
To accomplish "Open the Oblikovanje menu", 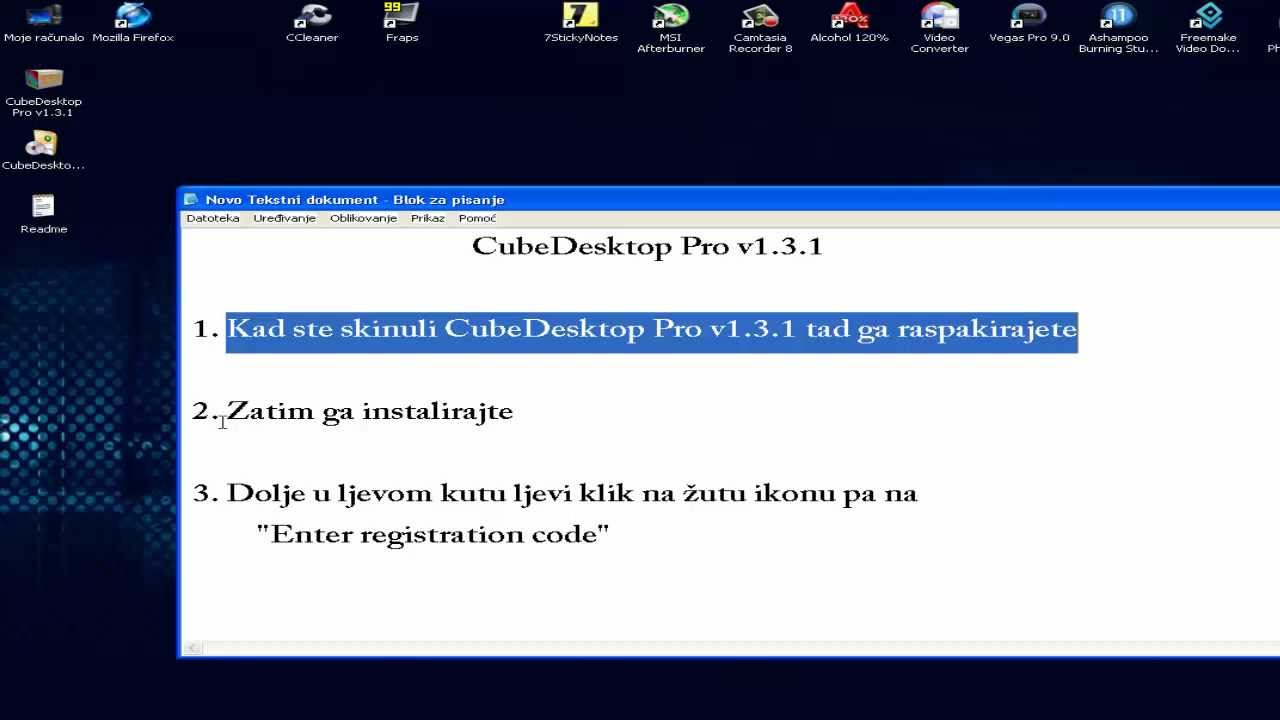I will click(363, 218).
